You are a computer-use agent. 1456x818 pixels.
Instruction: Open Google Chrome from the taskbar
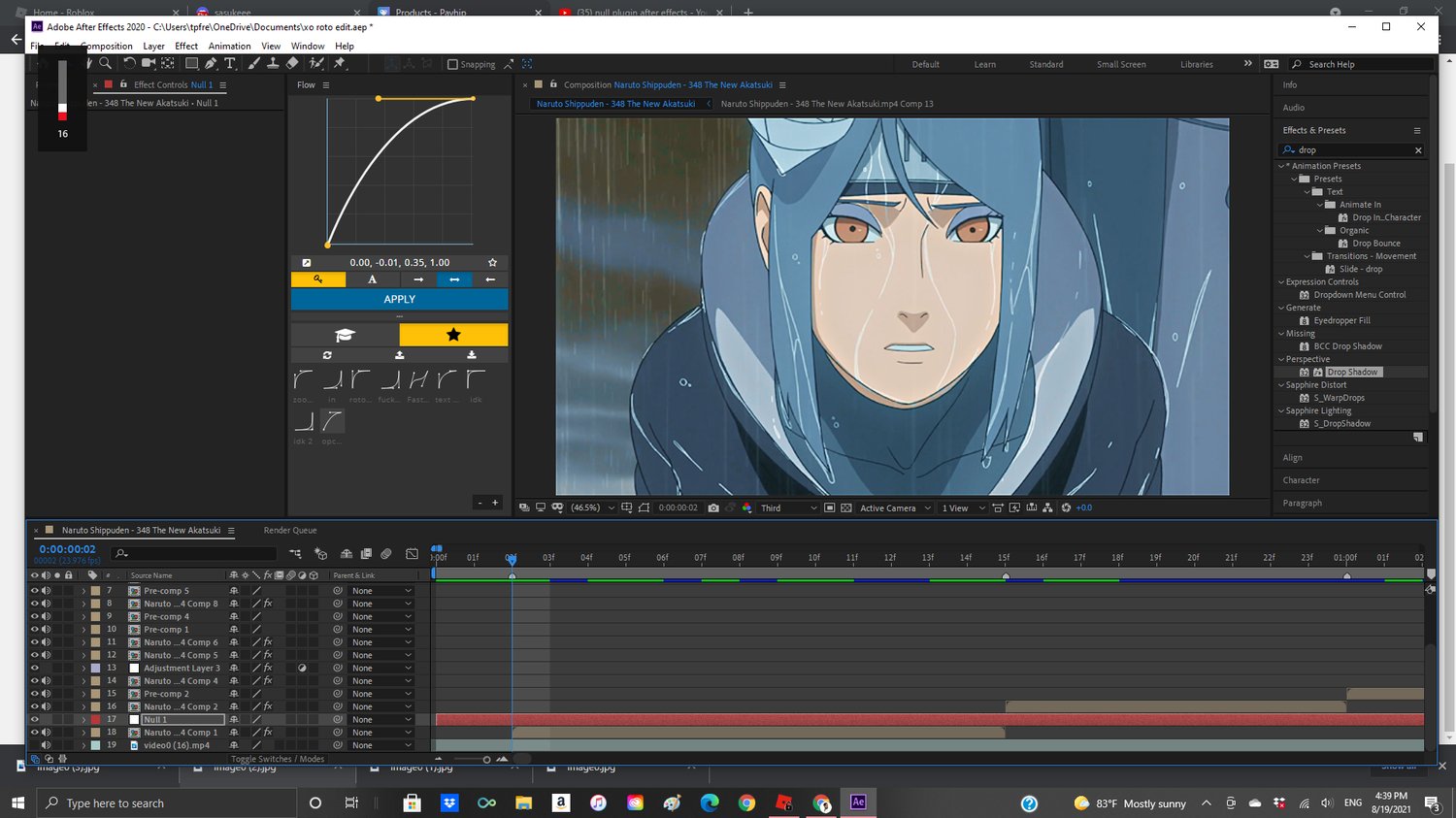[x=746, y=802]
